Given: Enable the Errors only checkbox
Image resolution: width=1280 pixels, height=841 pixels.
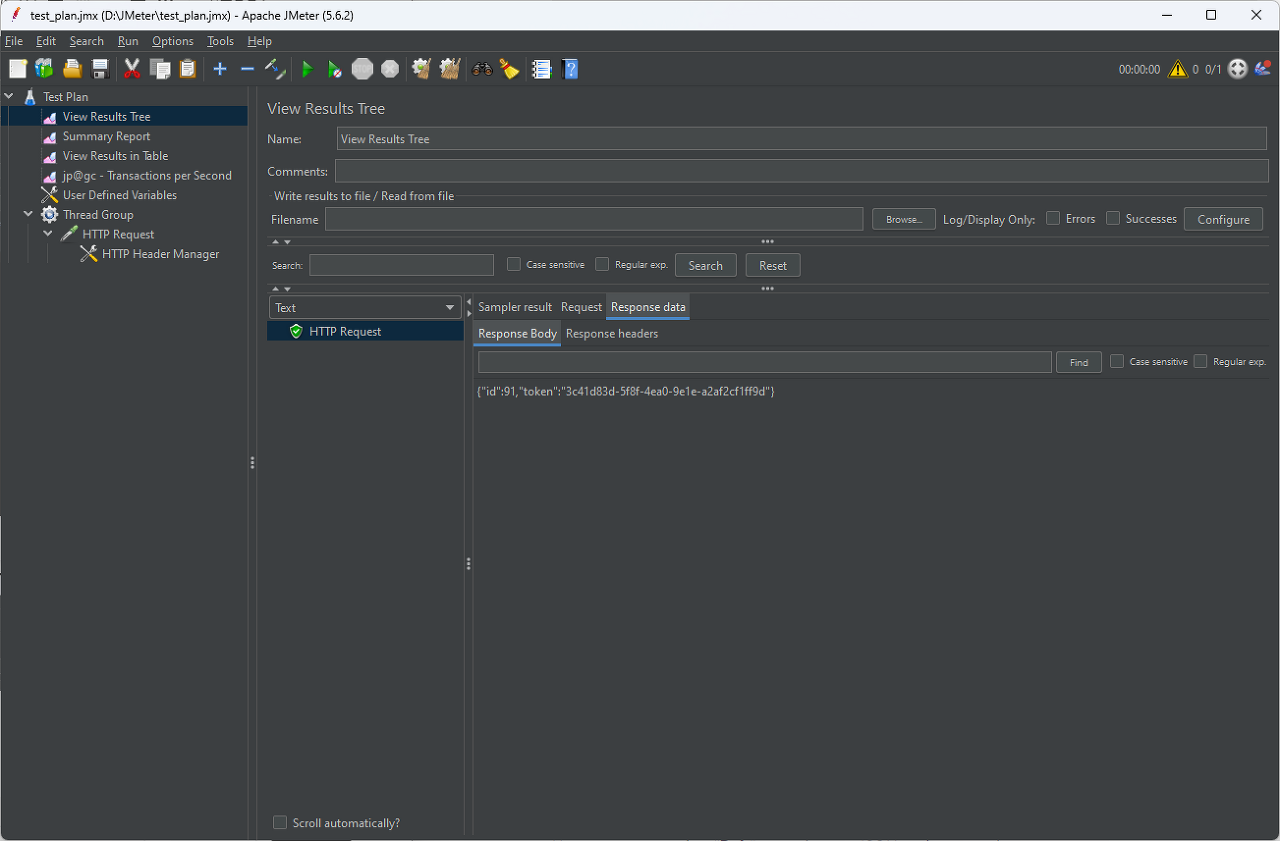Looking at the screenshot, I should [x=1053, y=218].
